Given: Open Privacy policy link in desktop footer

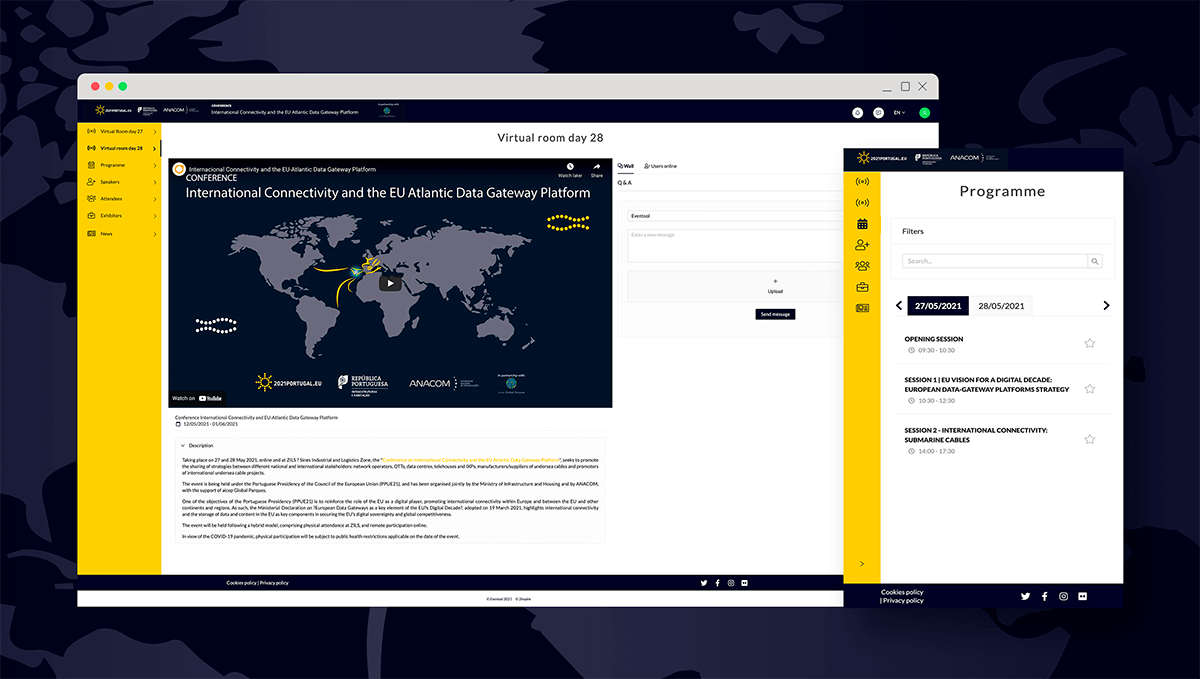Looking at the screenshot, I should (x=274, y=582).
